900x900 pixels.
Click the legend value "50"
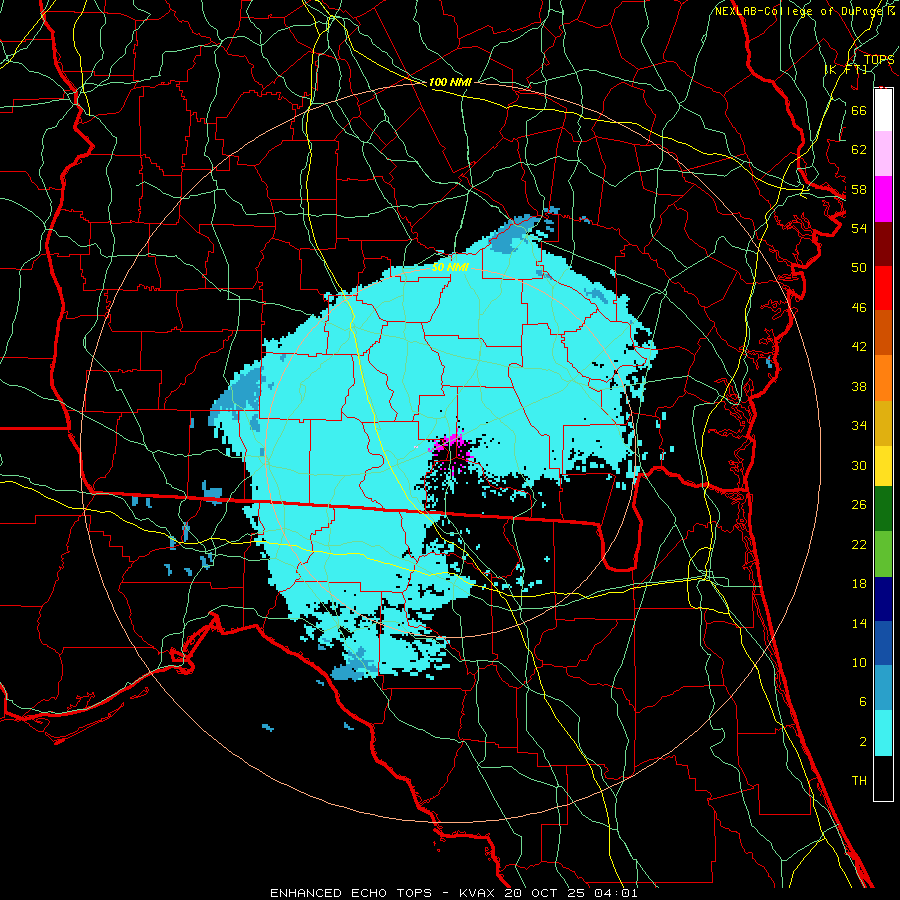859,267
